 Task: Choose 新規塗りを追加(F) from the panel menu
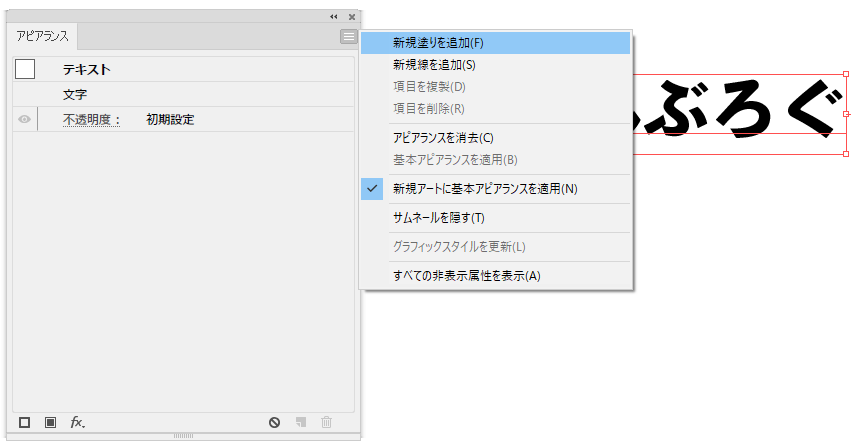[496, 43]
